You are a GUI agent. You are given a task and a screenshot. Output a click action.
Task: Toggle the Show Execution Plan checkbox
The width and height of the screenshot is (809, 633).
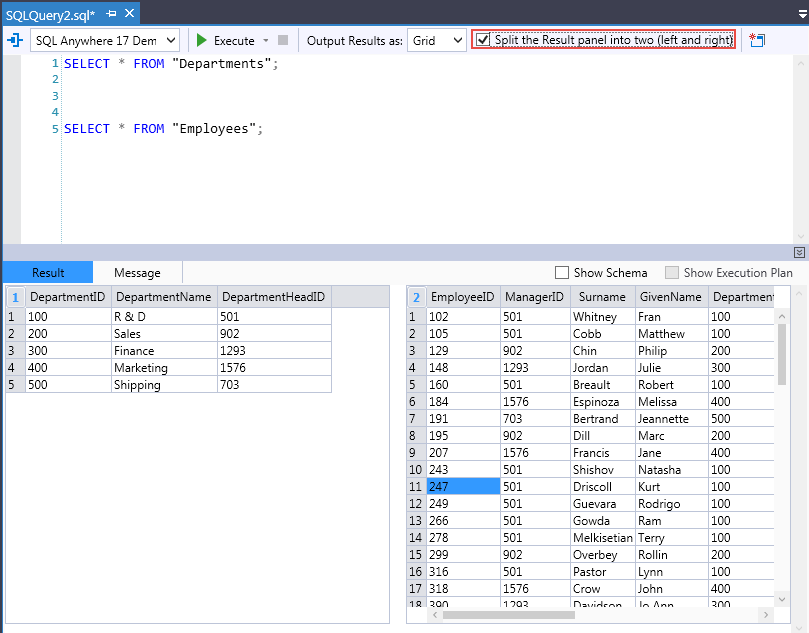coord(672,273)
